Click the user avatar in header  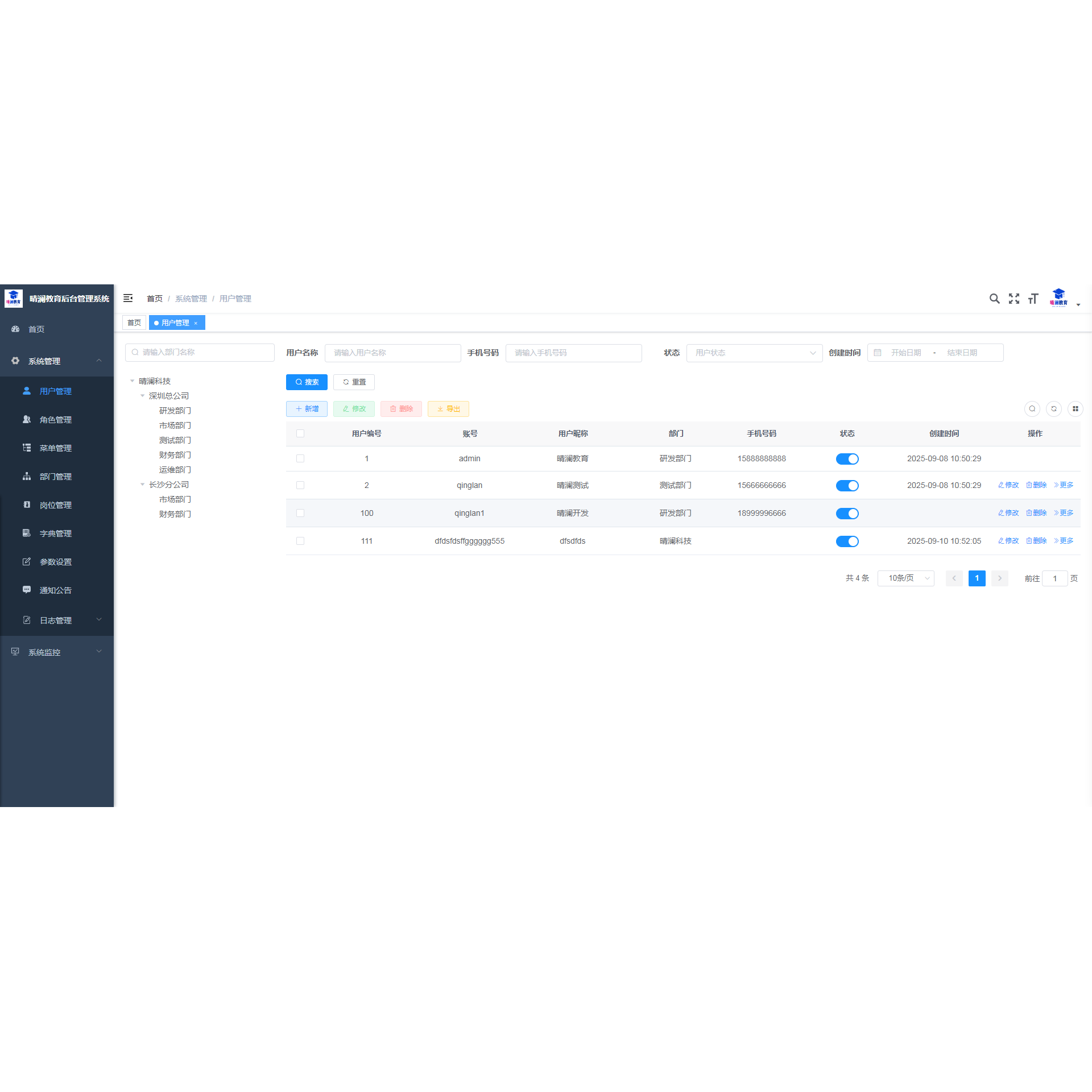pyautogui.click(x=1059, y=297)
